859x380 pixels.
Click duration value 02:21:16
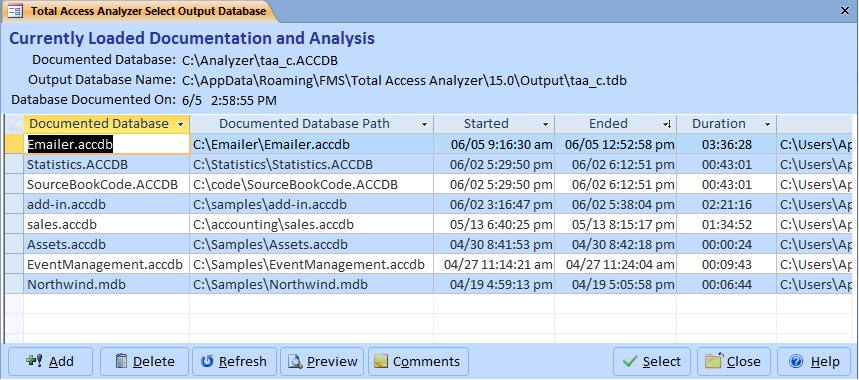[x=727, y=205]
